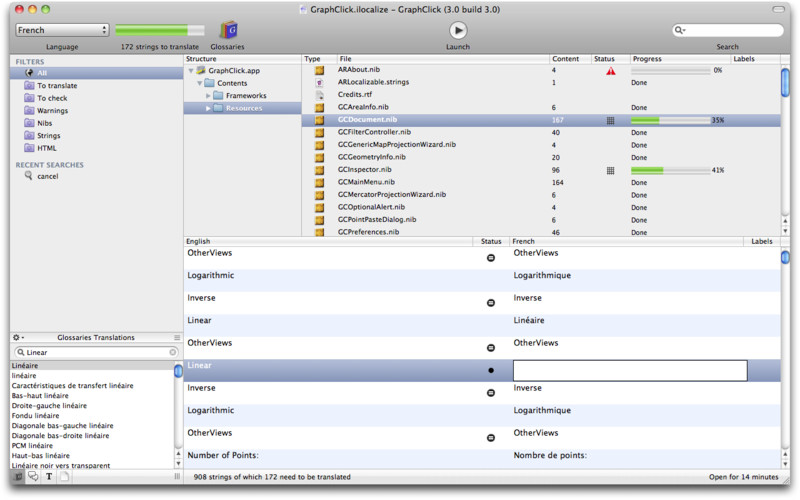Select ARAbout.nib file icon

pyautogui.click(x=319, y=70)
